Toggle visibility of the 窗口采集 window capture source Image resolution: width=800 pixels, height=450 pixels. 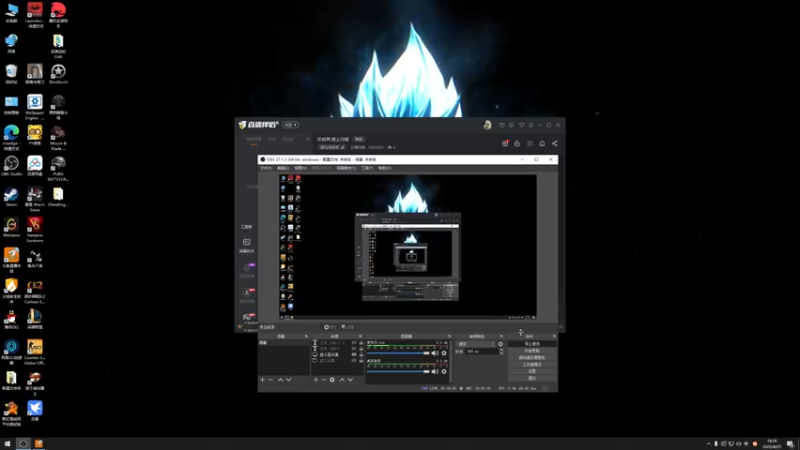[x=354, y=360]
